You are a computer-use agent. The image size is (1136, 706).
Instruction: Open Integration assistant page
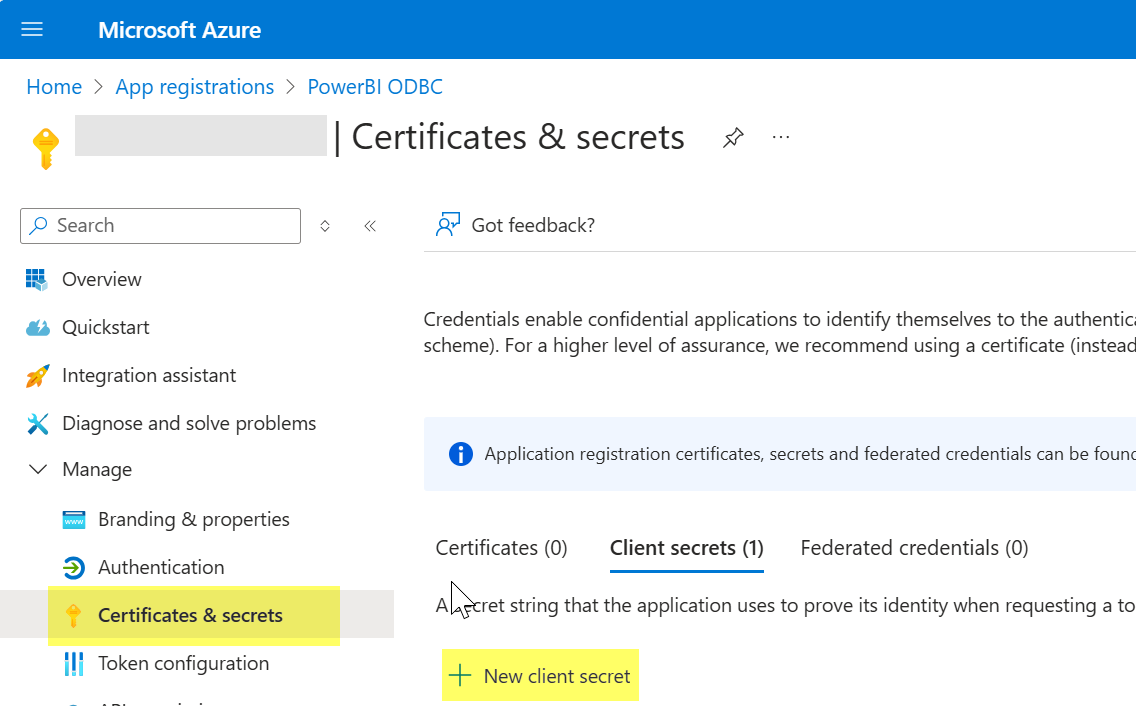point(149,375)
